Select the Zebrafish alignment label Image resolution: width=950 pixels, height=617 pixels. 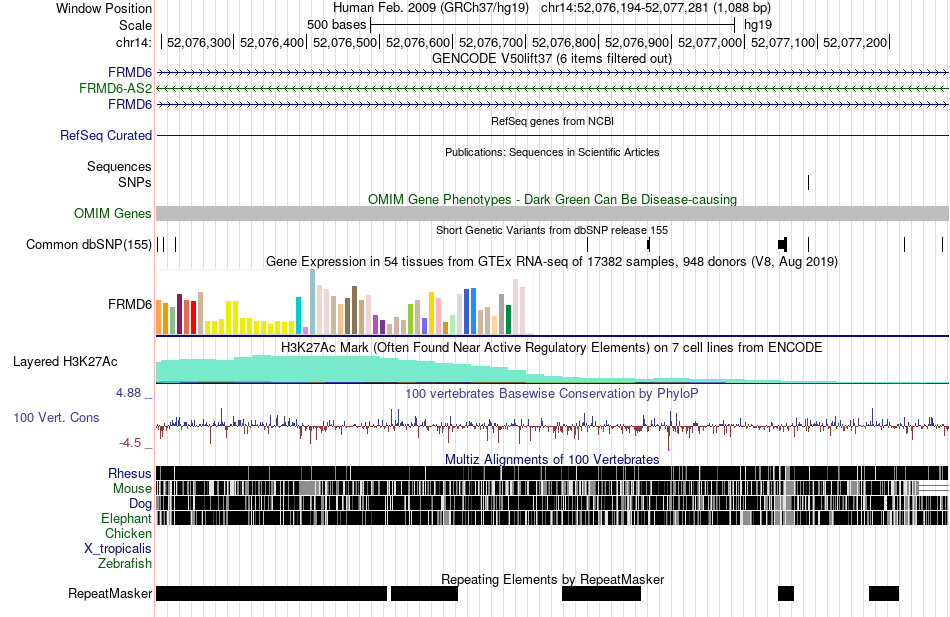pos(125,564)
